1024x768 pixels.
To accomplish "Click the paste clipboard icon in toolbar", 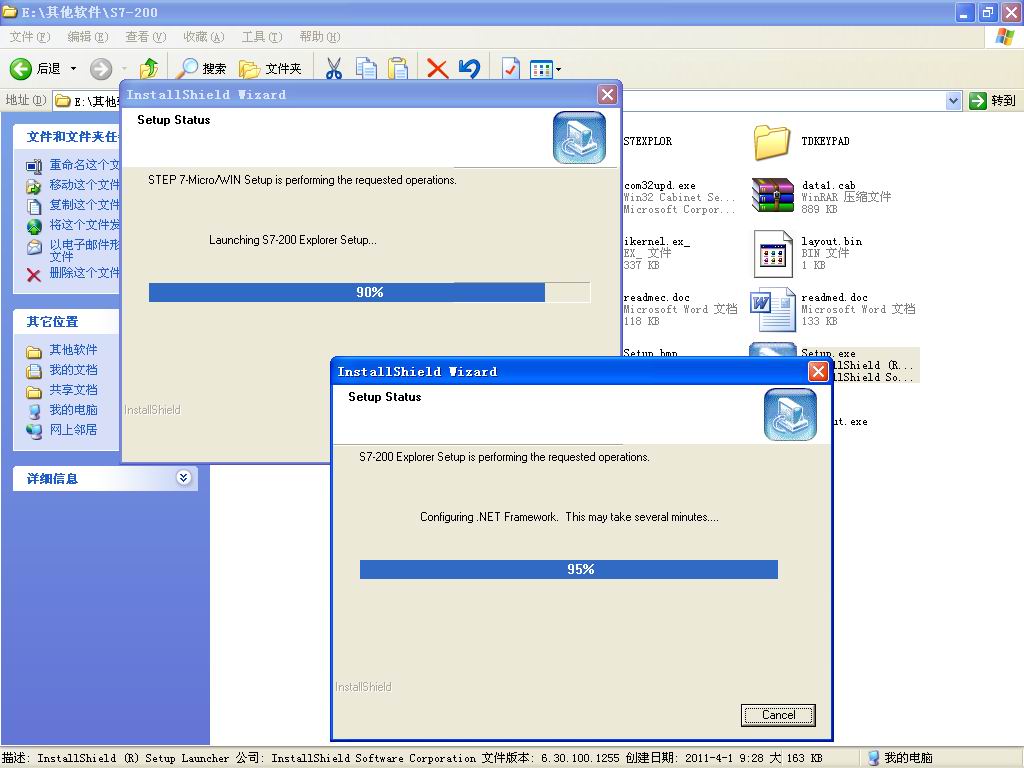I will (398, 68).
